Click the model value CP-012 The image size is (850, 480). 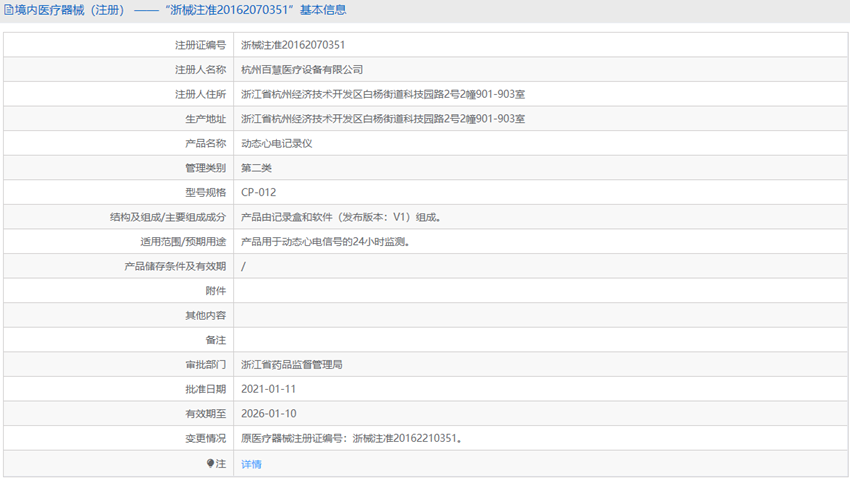(x=259, y=193)
